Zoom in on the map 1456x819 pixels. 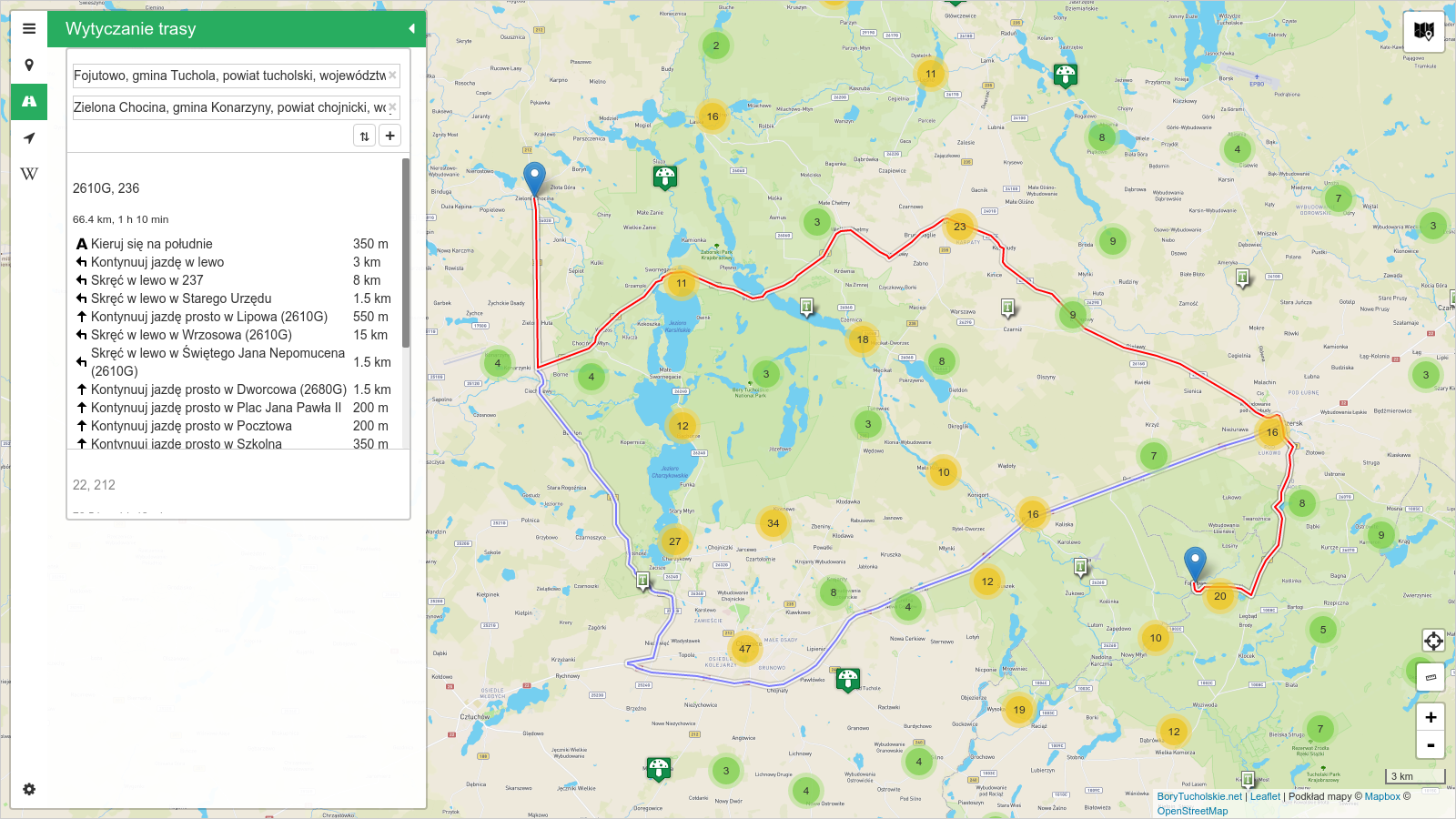pyautogui.click(x=1431, y=717)
